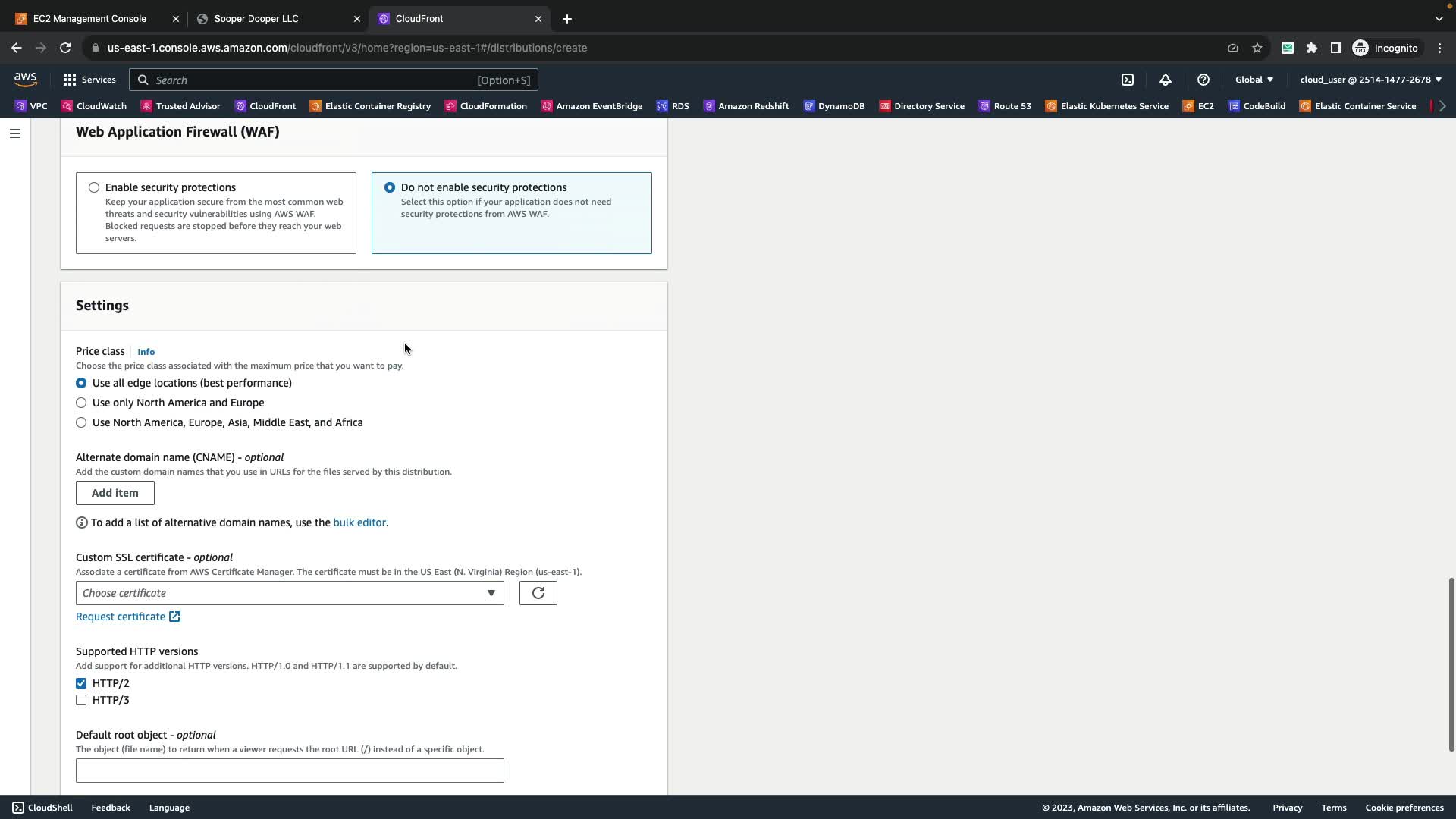Go to the AWS logo home
The height and width of the screenshot is (819, 1456).
point(25,79)
